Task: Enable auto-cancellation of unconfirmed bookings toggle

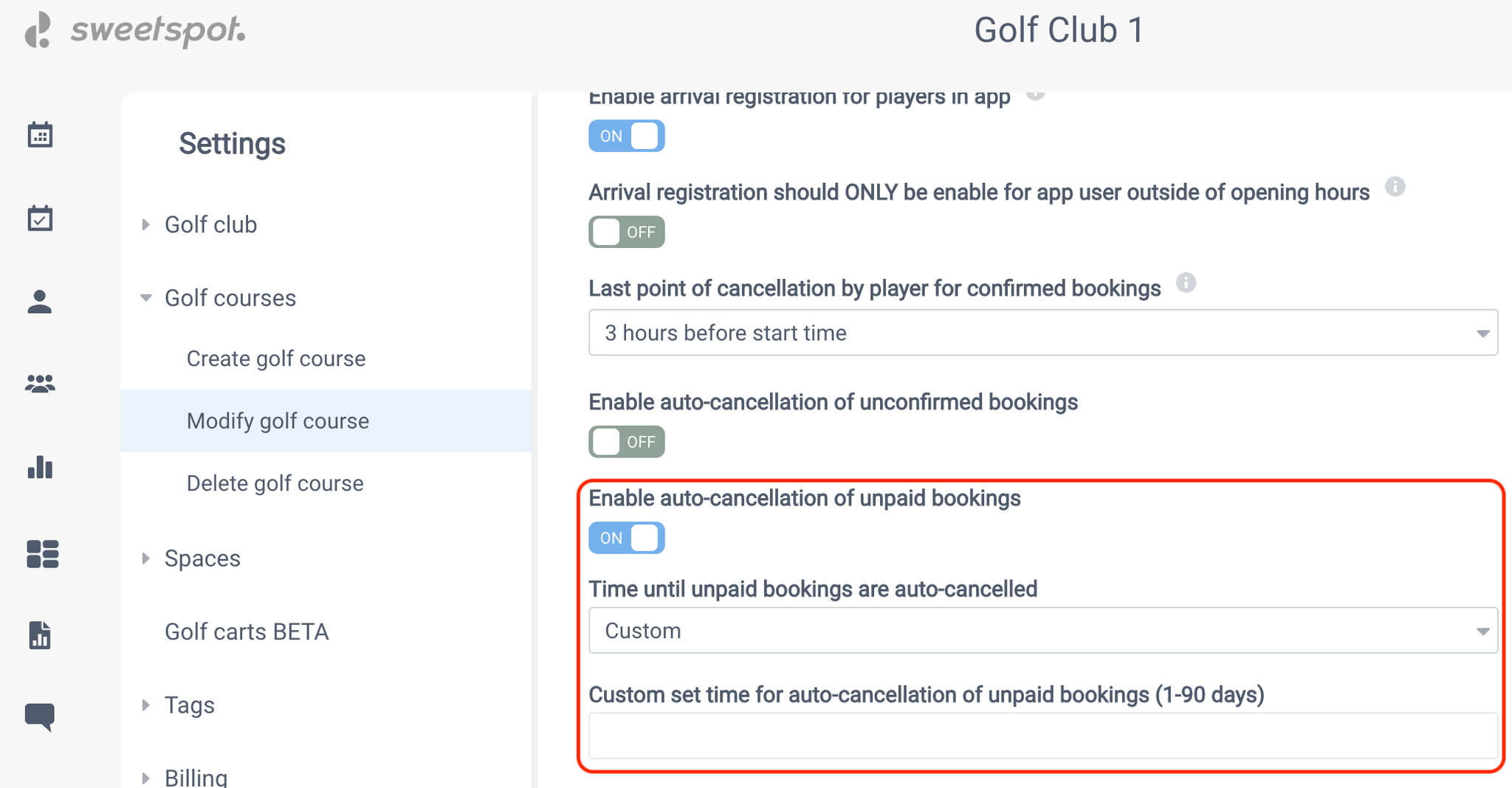Action: coord(626,442)
